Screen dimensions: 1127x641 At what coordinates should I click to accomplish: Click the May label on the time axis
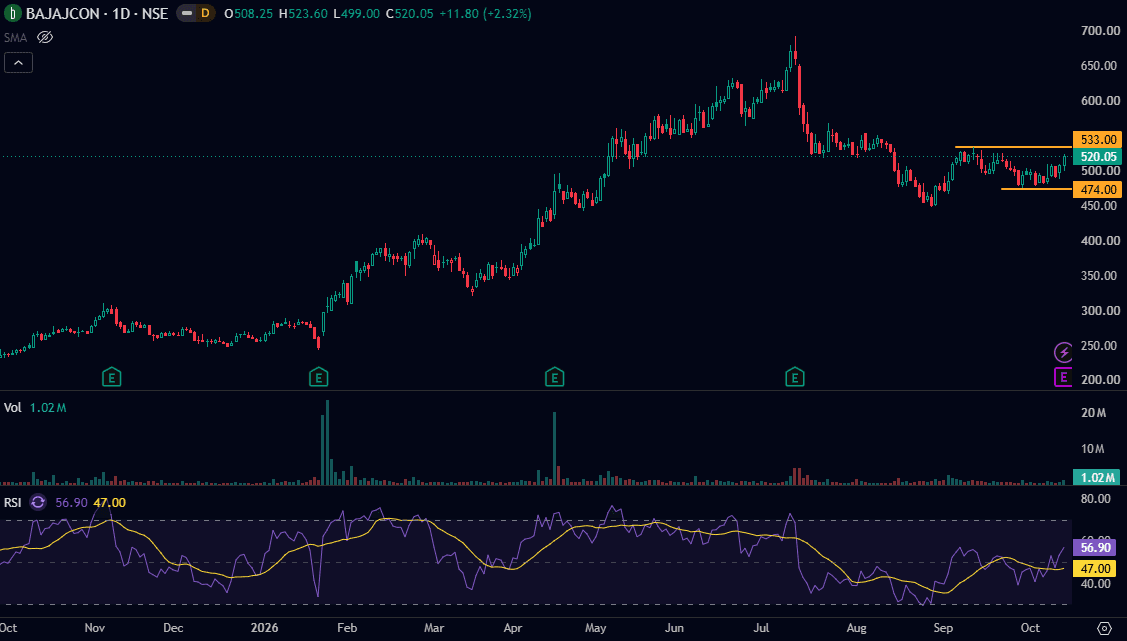pos(596,628)
